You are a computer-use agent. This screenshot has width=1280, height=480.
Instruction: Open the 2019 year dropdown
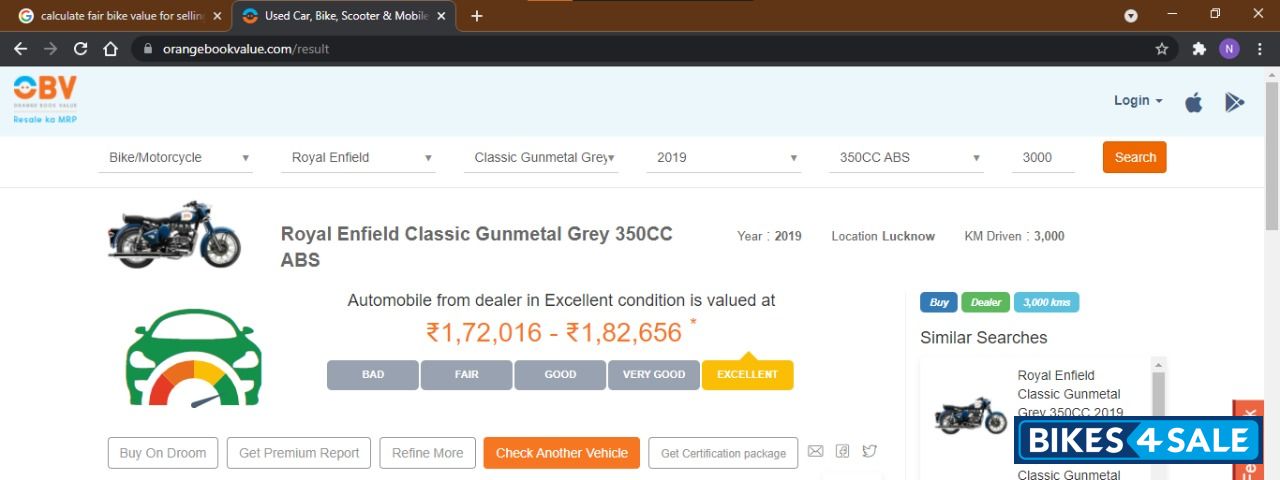[723, 157]
